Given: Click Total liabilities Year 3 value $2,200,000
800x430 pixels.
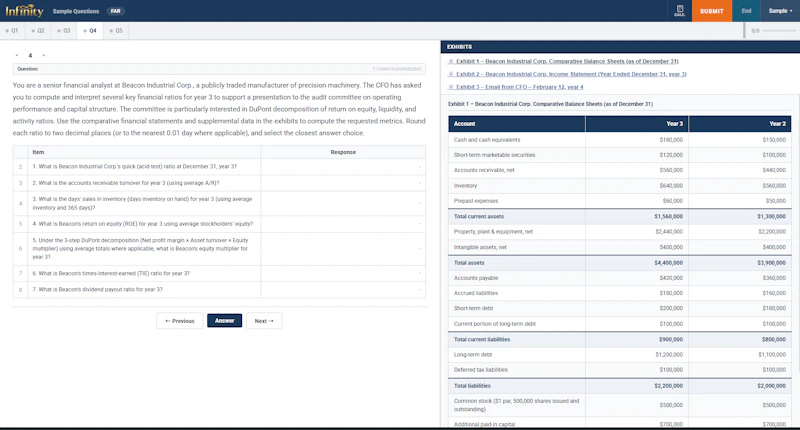Looking at the screenshot, I should coord(668,386).
